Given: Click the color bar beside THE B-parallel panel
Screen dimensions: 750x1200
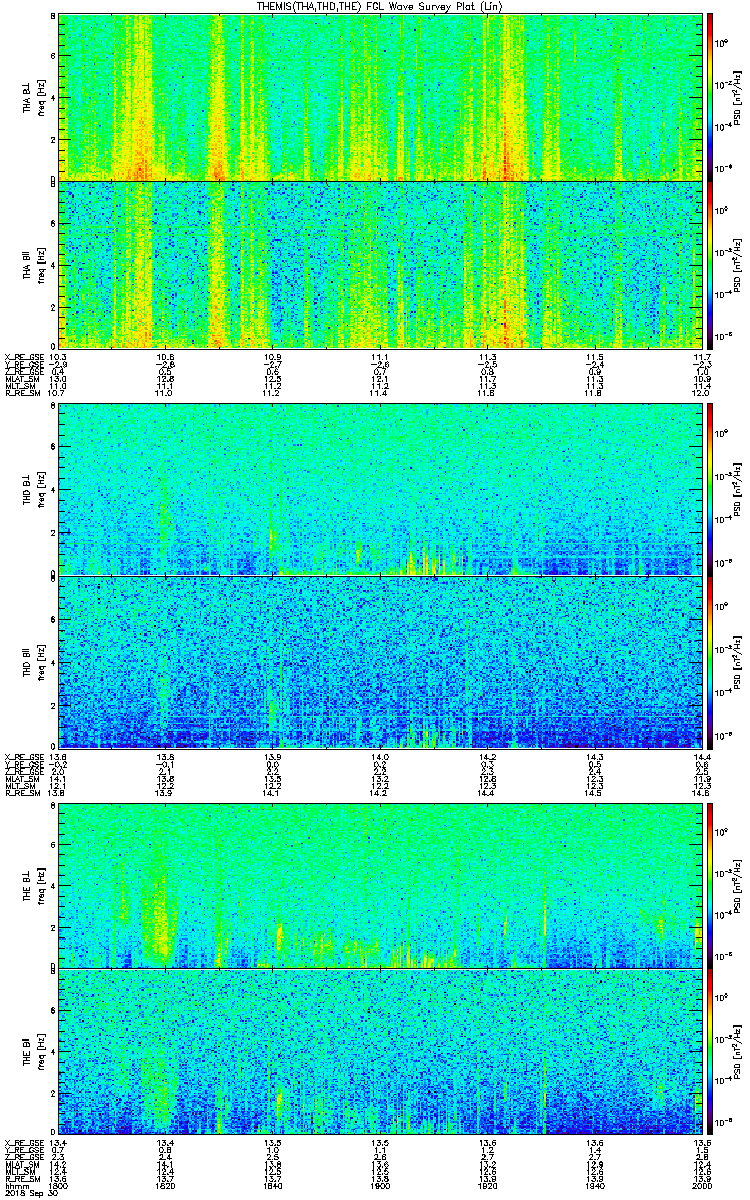Looking at the screenshot, I should coord(710,1051).
